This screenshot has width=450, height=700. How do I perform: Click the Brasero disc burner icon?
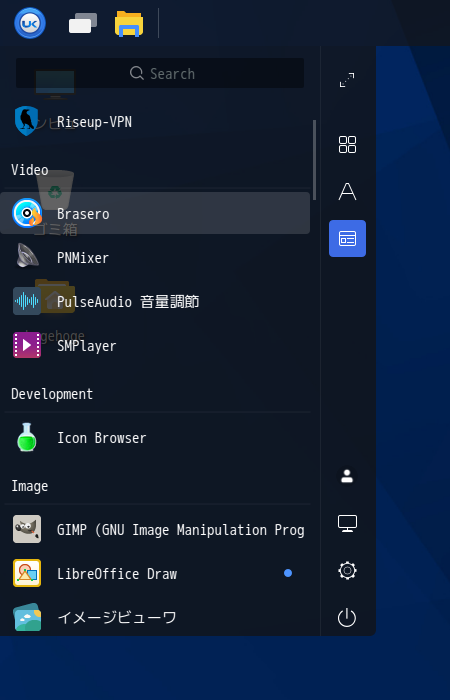click(x=27, y=213)
